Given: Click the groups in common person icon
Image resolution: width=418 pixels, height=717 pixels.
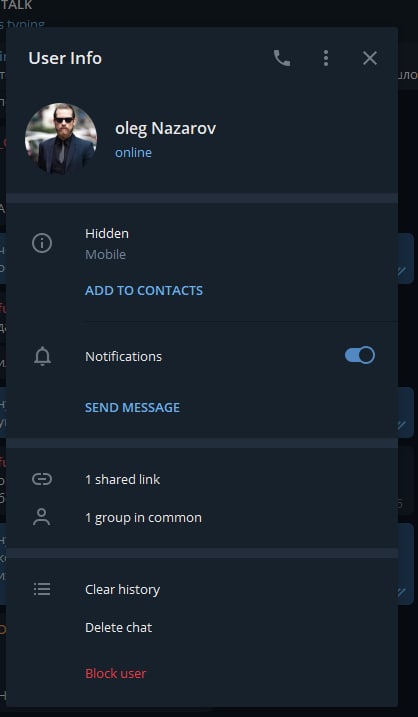Looking at the screenshot, I should (42, 517).
